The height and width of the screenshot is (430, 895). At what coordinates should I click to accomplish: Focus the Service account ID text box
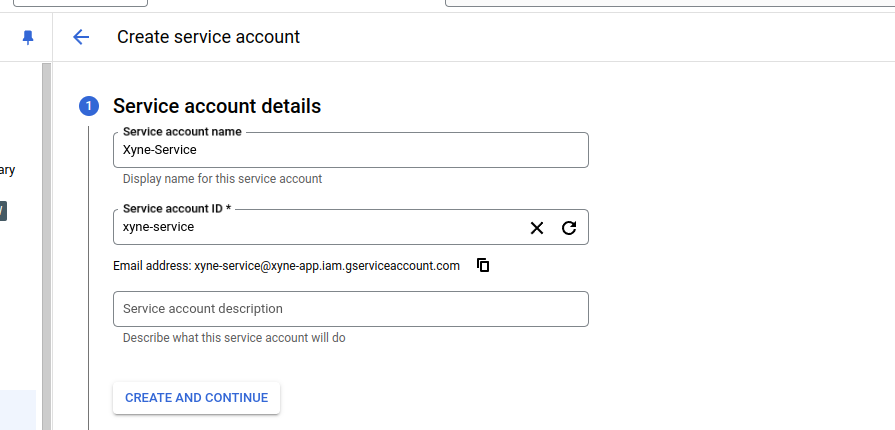pos(320,227)
